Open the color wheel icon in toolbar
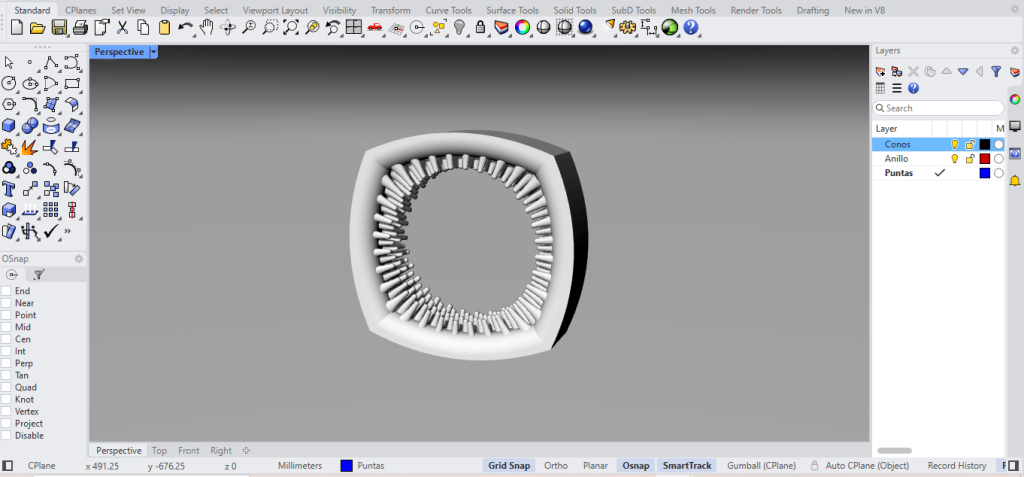This screenshot has height=477, width=1024. coord(522,27)
